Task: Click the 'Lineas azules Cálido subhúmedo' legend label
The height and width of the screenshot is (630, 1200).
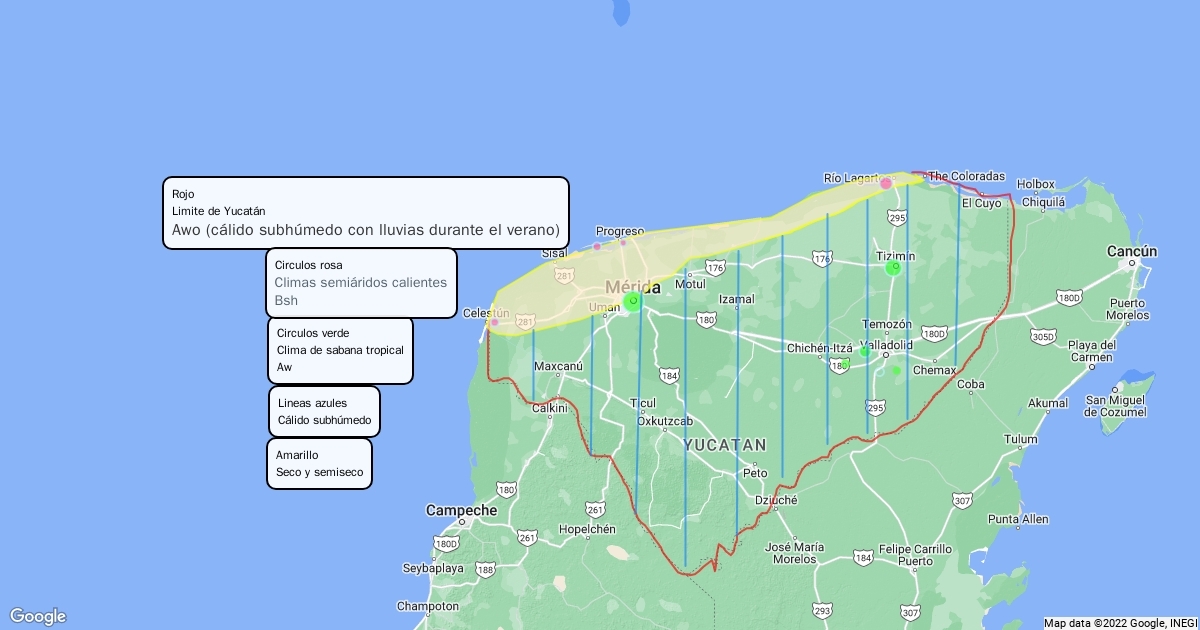Action: point(324,411)
